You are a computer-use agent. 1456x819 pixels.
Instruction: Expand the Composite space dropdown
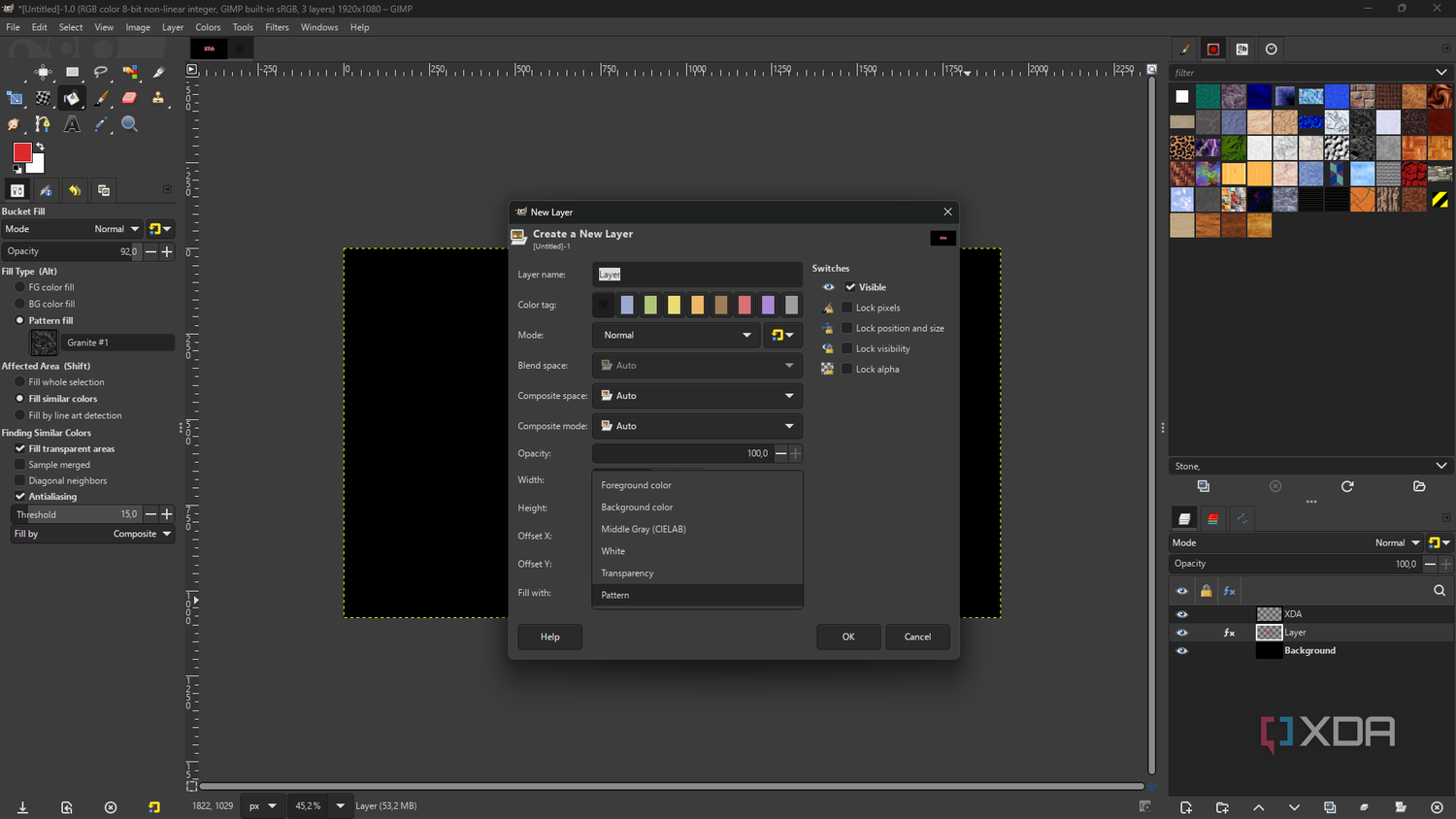tap(697, 396)
